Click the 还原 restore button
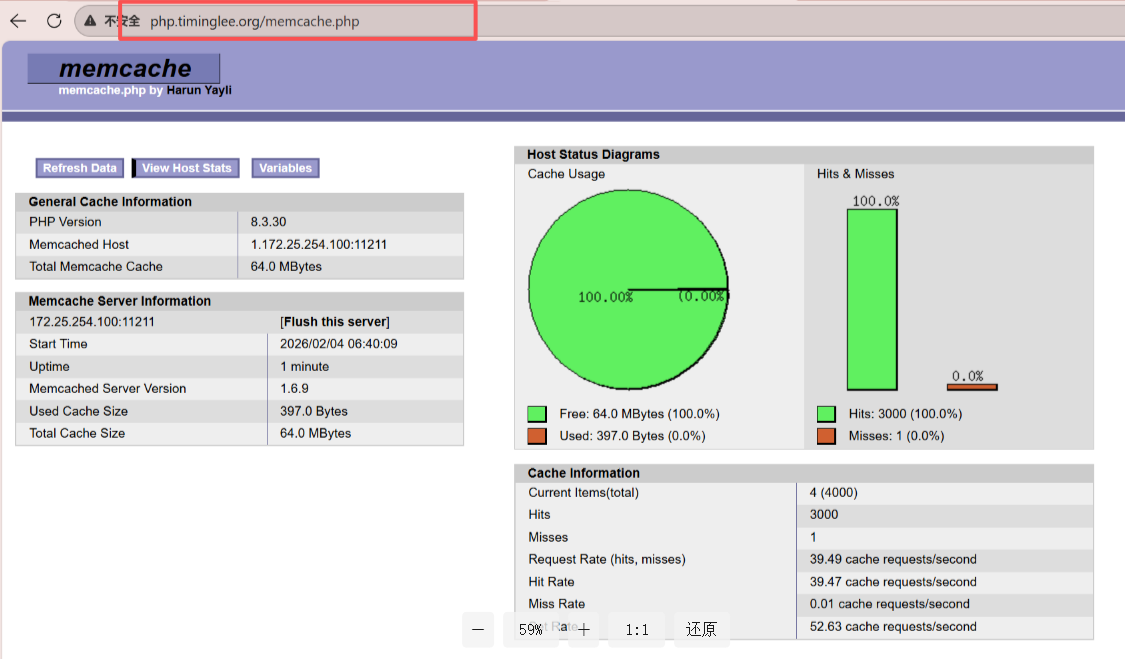 (701, 630)
